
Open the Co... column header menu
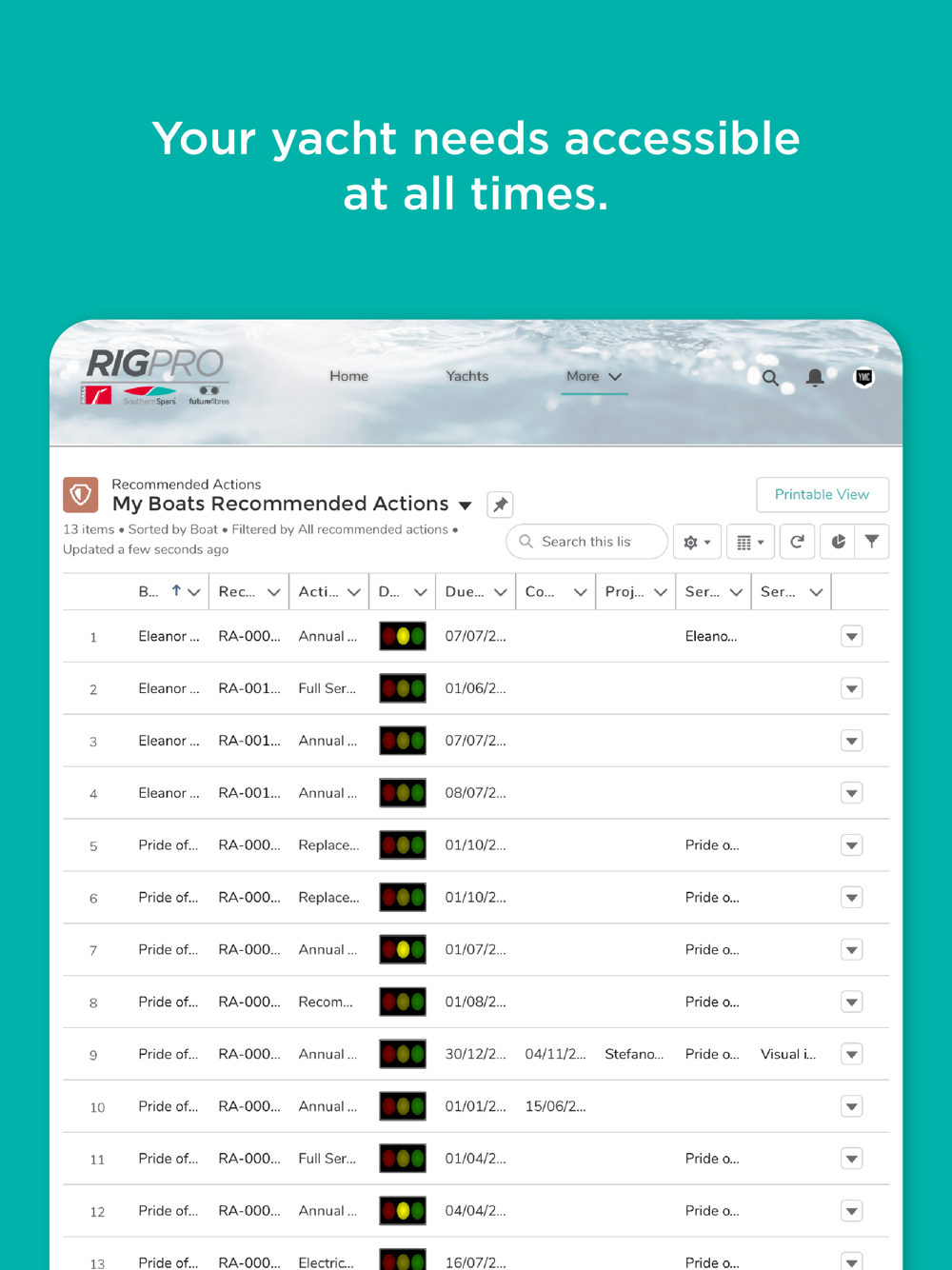point(581,592)
